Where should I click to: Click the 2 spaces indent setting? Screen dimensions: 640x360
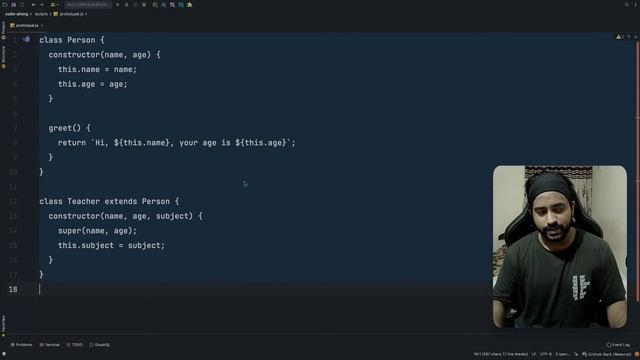pyautogui.click(x=562, y=354)
